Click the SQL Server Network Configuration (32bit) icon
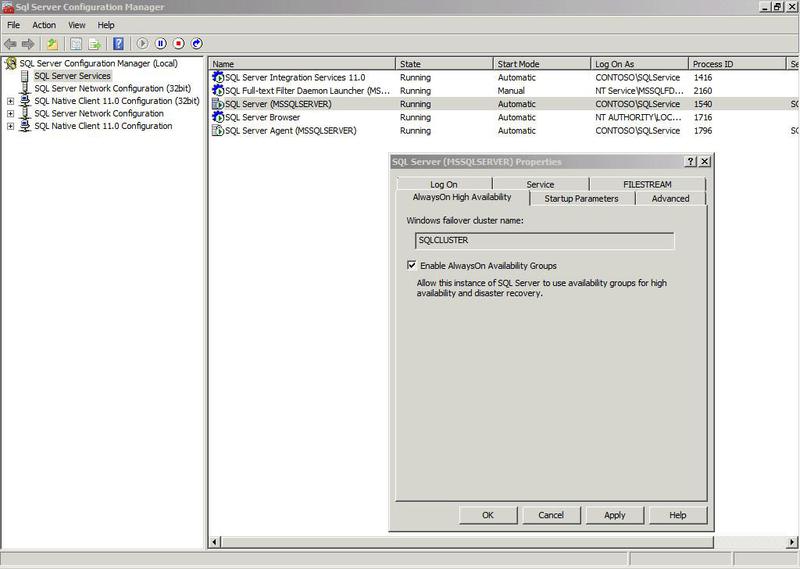The height and width of the screenshot is (569, 800). (x=24, y=88)
